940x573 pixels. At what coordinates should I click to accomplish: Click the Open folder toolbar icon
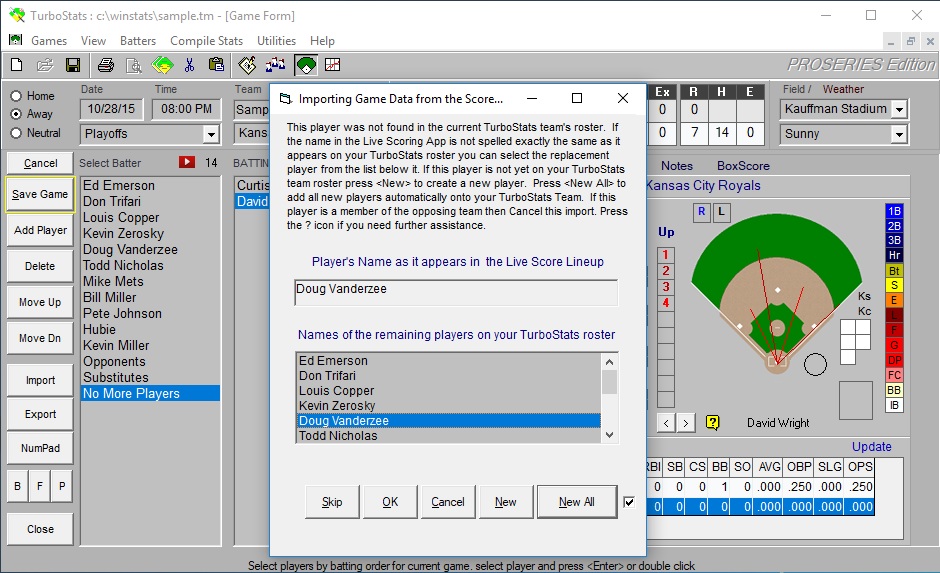(45, 65)
